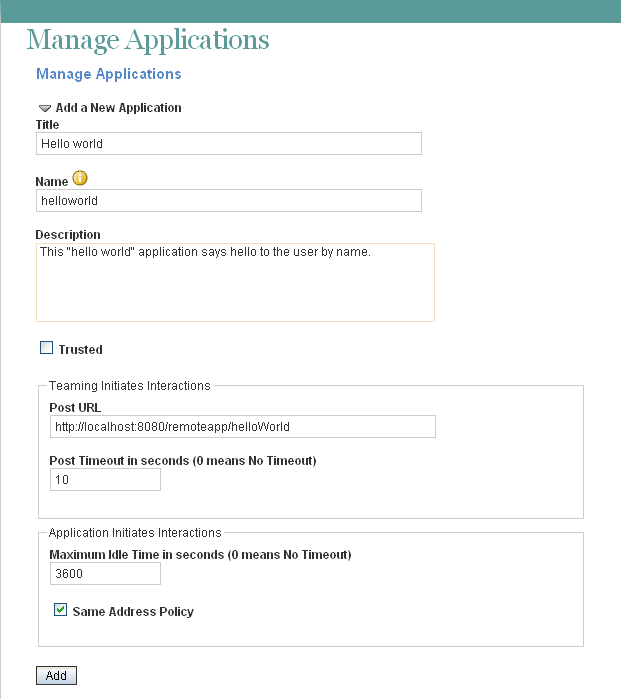
Task: Click inside the Description text area
Action: [235, 282]
